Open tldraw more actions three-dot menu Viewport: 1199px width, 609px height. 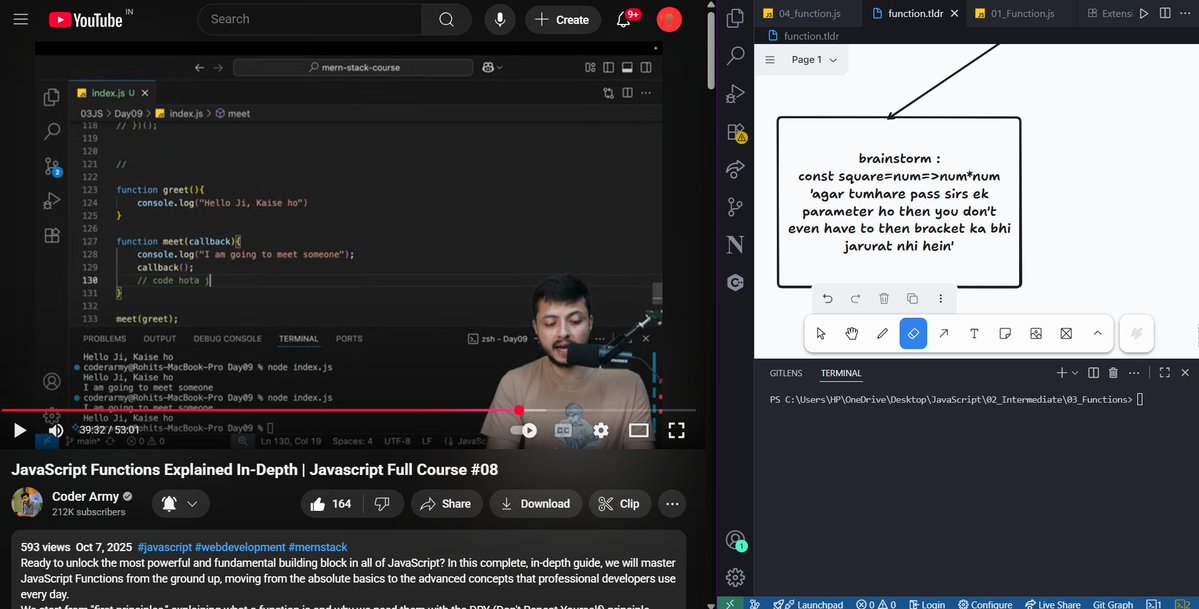coord(941,298)
